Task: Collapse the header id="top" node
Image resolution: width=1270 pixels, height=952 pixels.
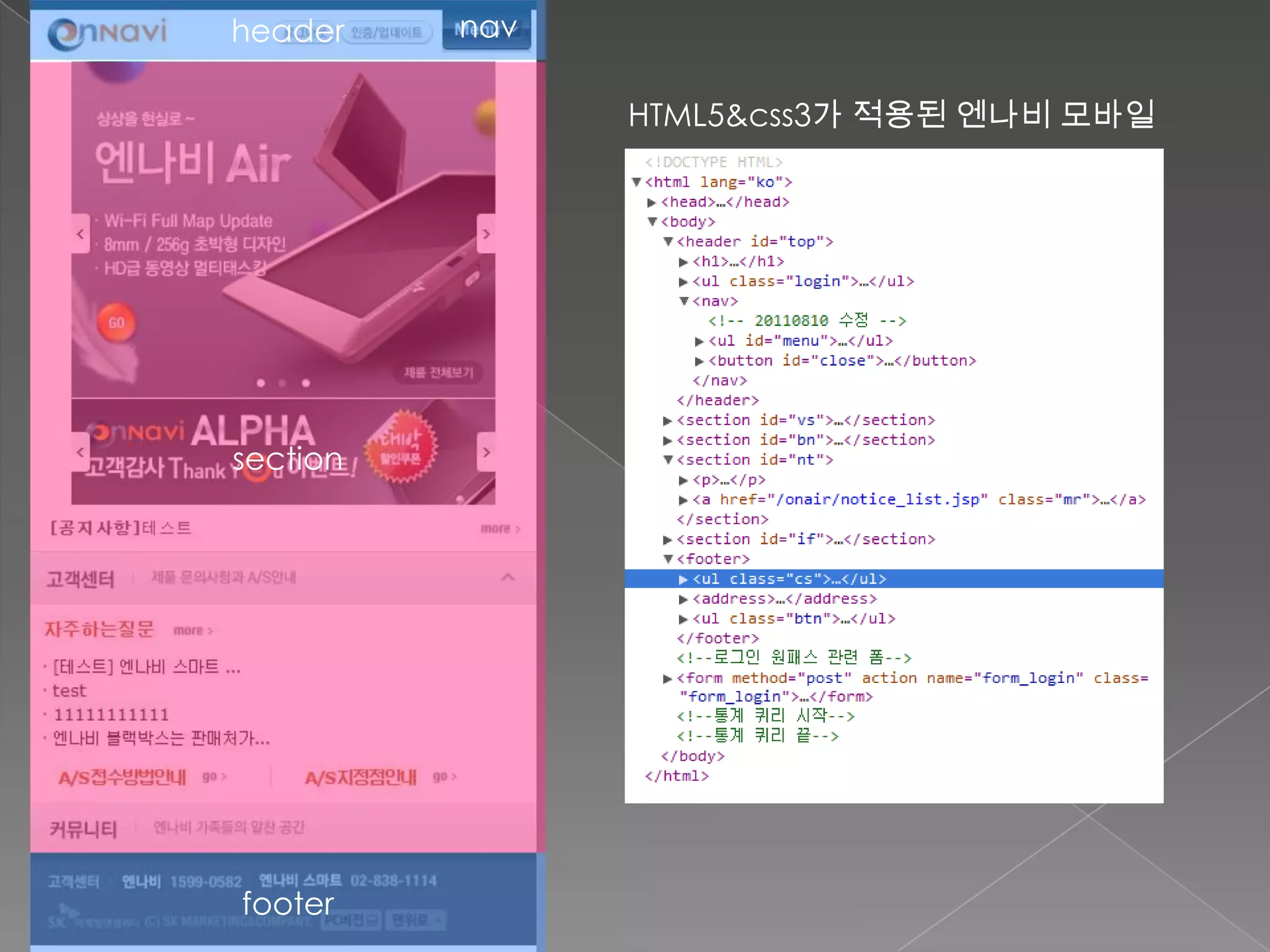Action: click(668, 242)
